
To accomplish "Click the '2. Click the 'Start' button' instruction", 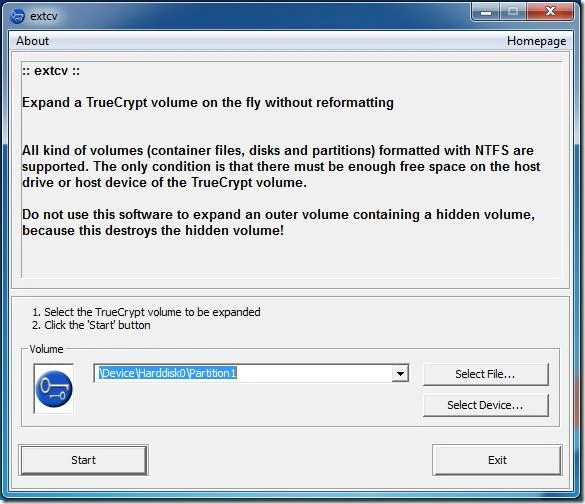I will tap(91, 325).
